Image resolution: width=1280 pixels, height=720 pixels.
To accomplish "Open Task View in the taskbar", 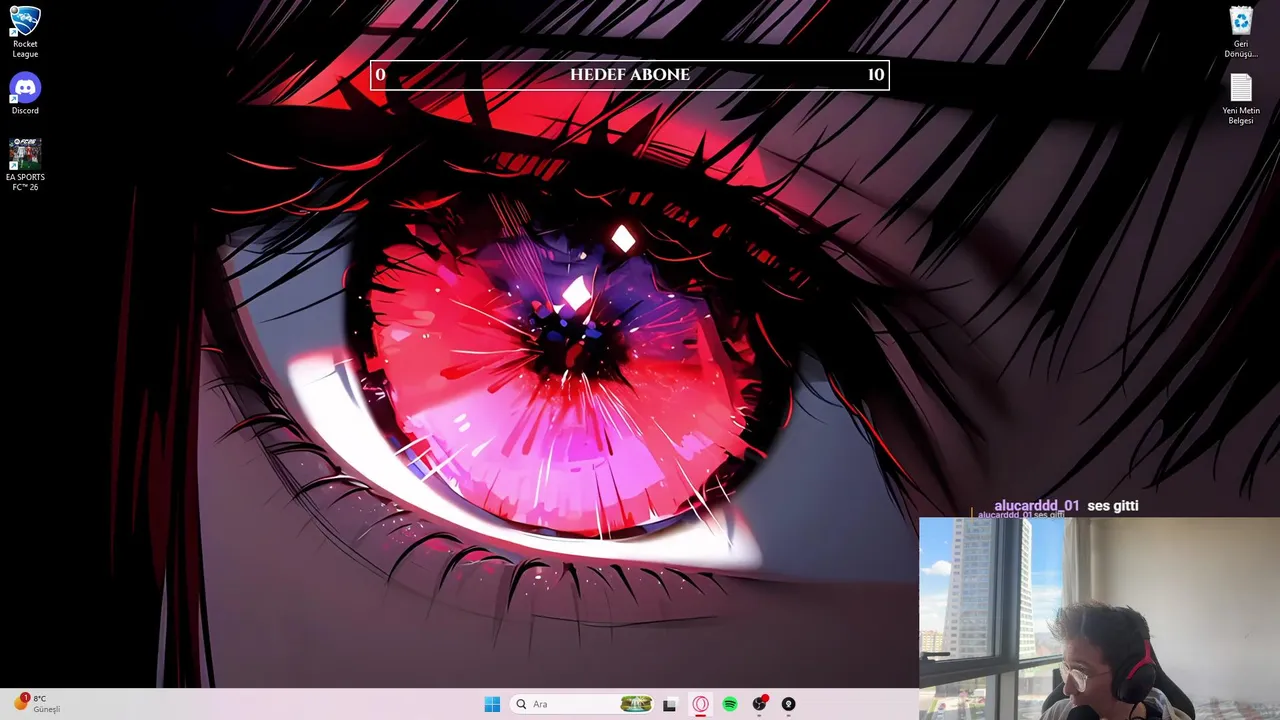I will tap(670, 704).
